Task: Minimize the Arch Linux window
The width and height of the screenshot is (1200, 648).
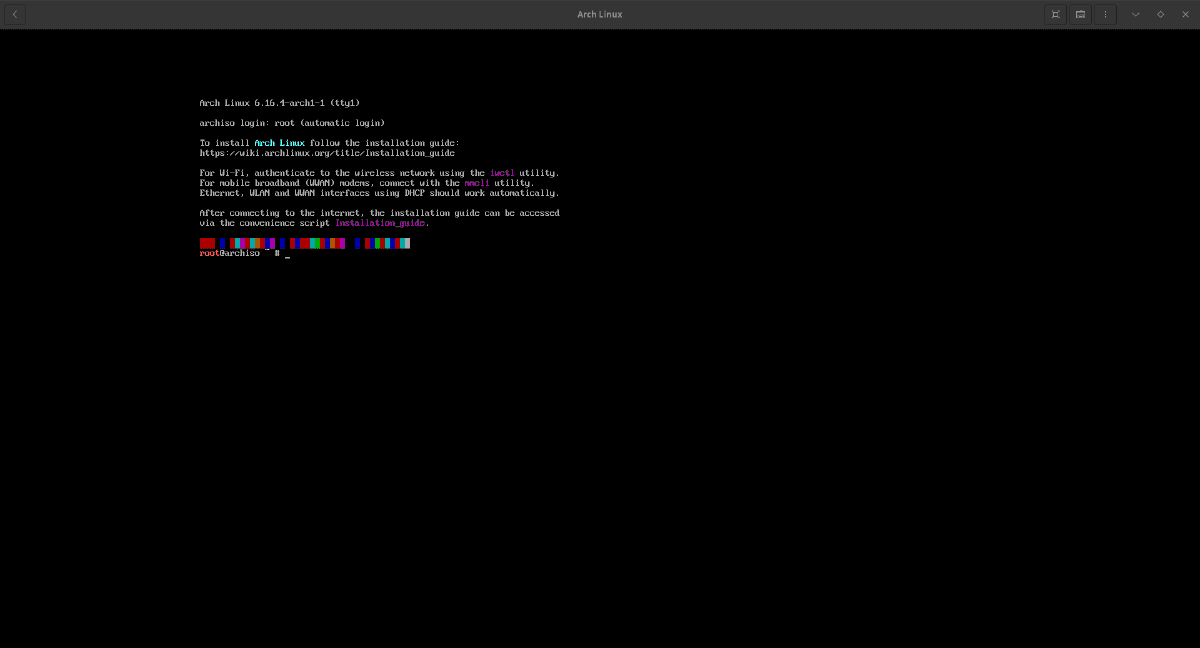Action: [1135, 14]
